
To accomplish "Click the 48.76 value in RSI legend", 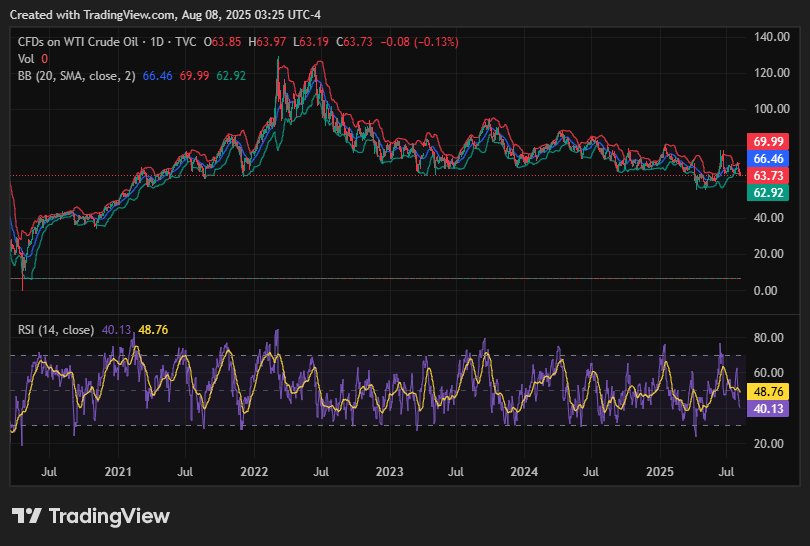I will (153, 330).
